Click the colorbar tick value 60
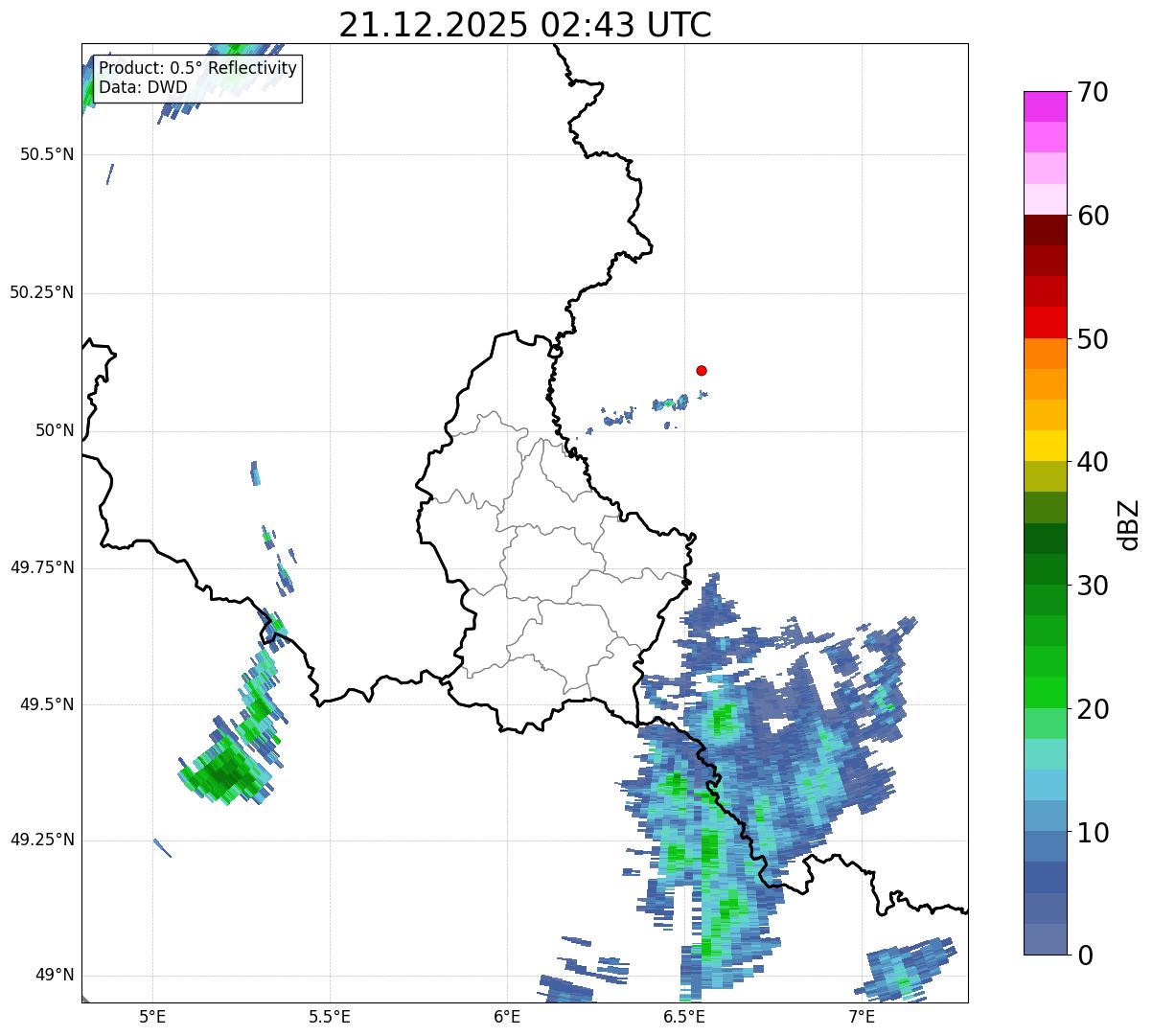This screenshot has height=1036, width=1152. tap(1093, 216)
